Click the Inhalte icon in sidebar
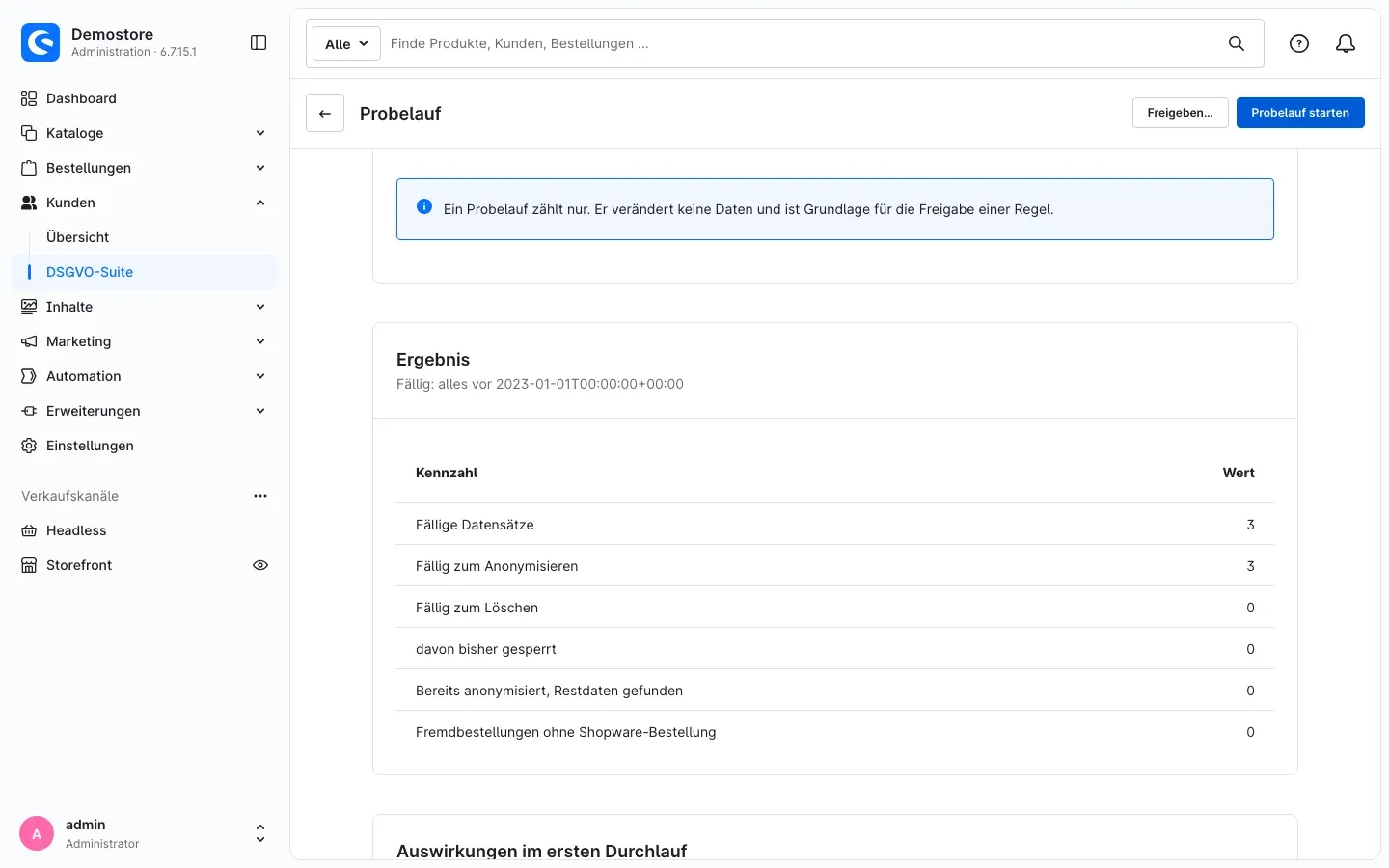This screenshot has width=1389, height=868. tap(29, 307)
